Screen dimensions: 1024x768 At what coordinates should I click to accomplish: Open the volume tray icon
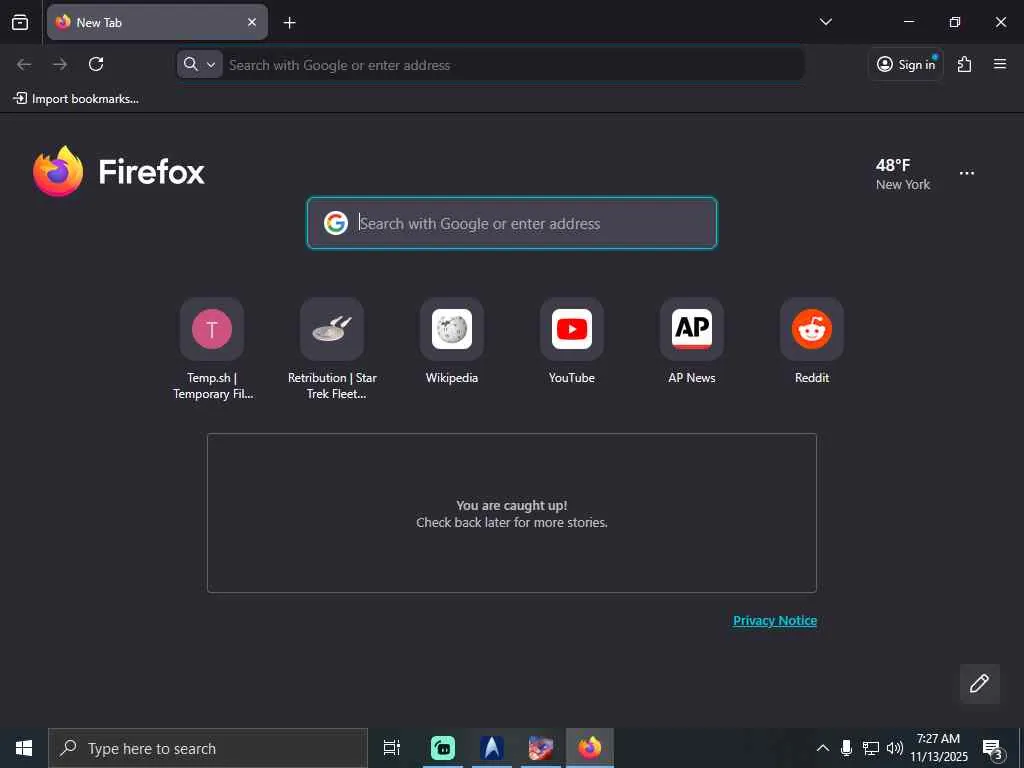coord(895,748)
